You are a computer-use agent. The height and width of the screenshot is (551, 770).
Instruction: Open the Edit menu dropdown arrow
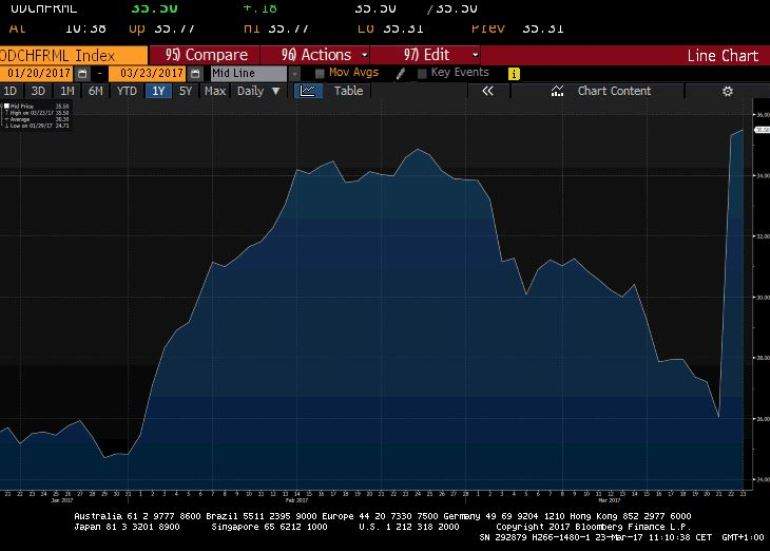[475, 55]
